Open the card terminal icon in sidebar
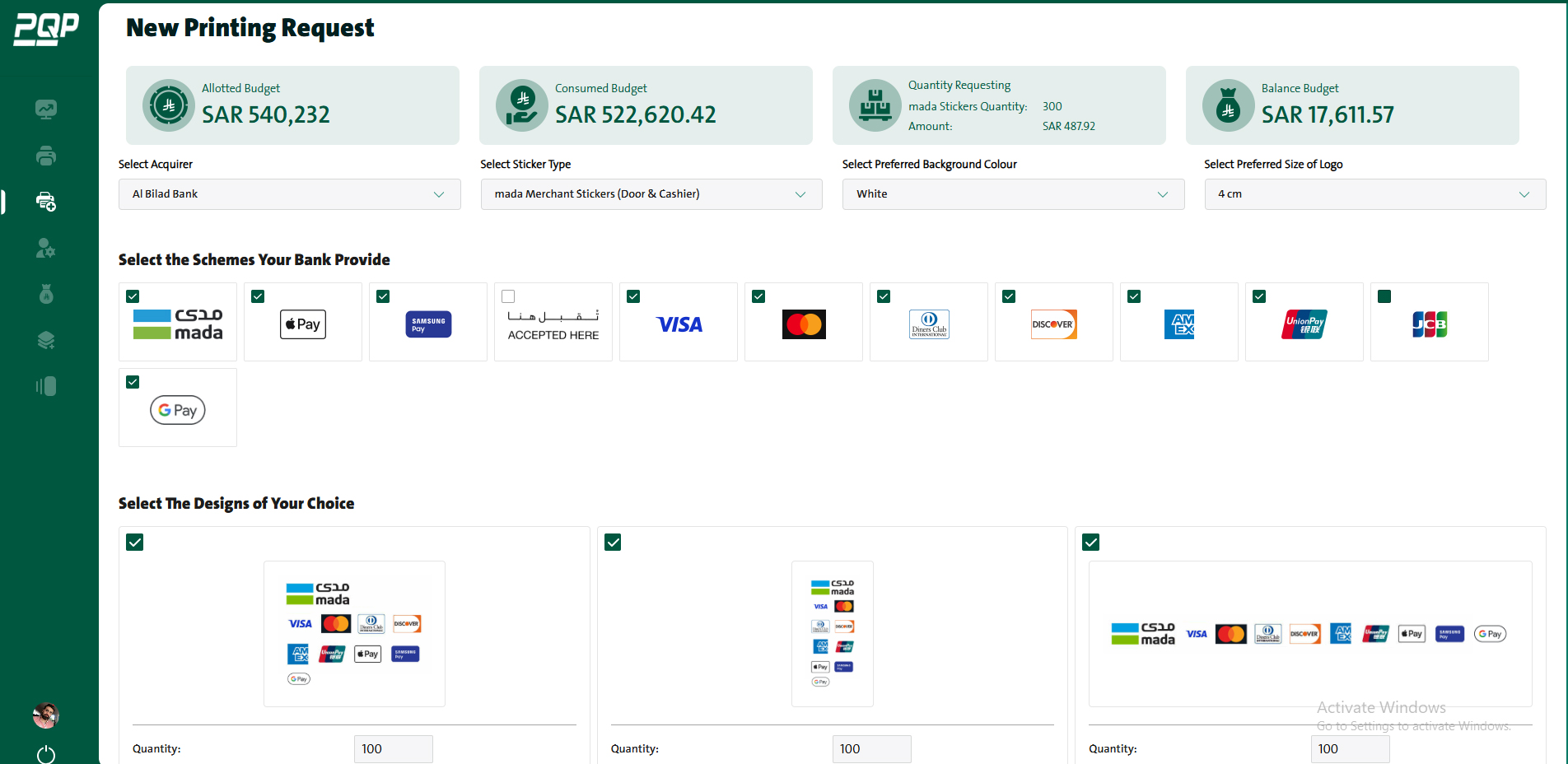Viewport: 1568px width, 764px height. pyautogui.click(x=46, y=385)
